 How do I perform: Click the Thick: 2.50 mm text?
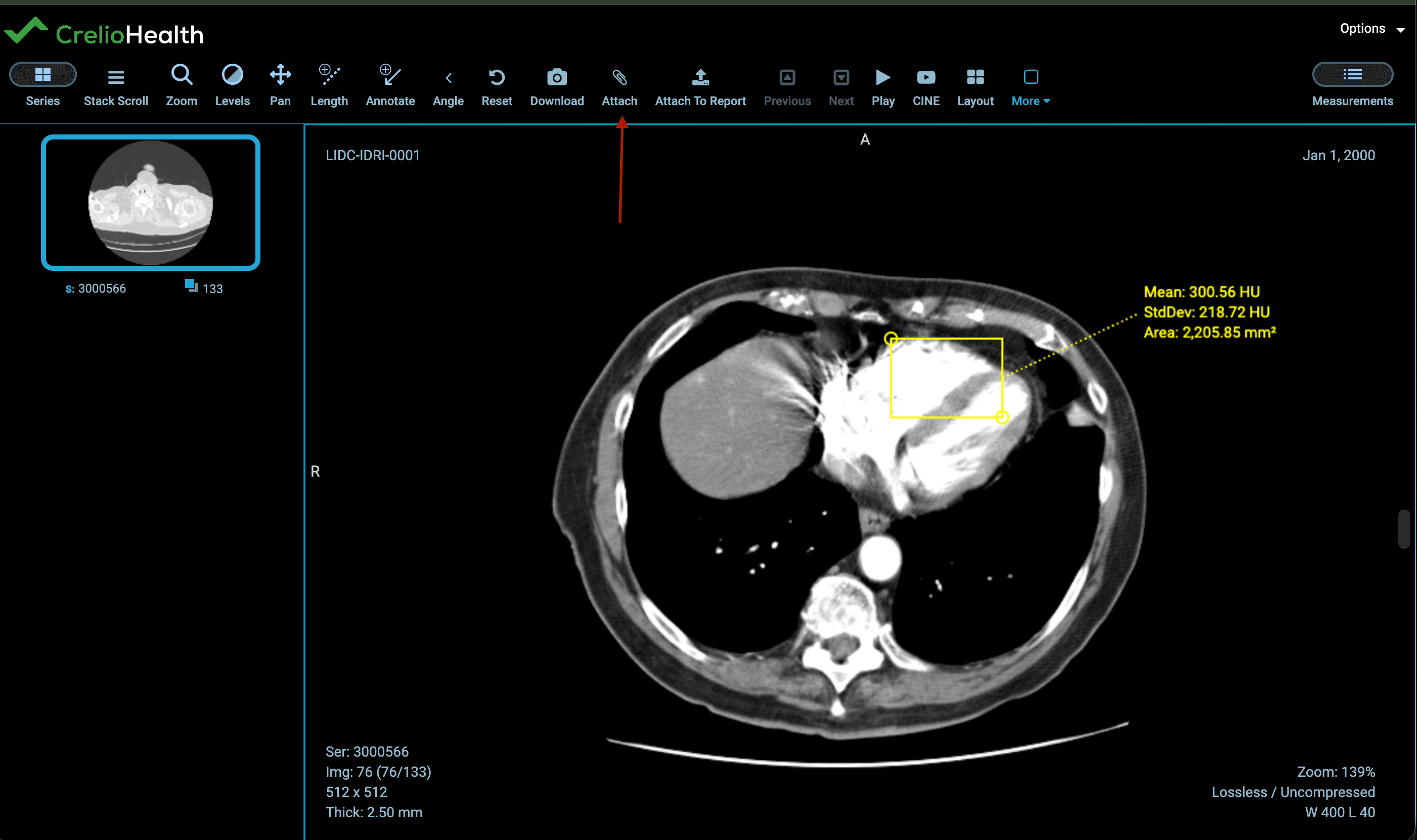pos(374,813)
